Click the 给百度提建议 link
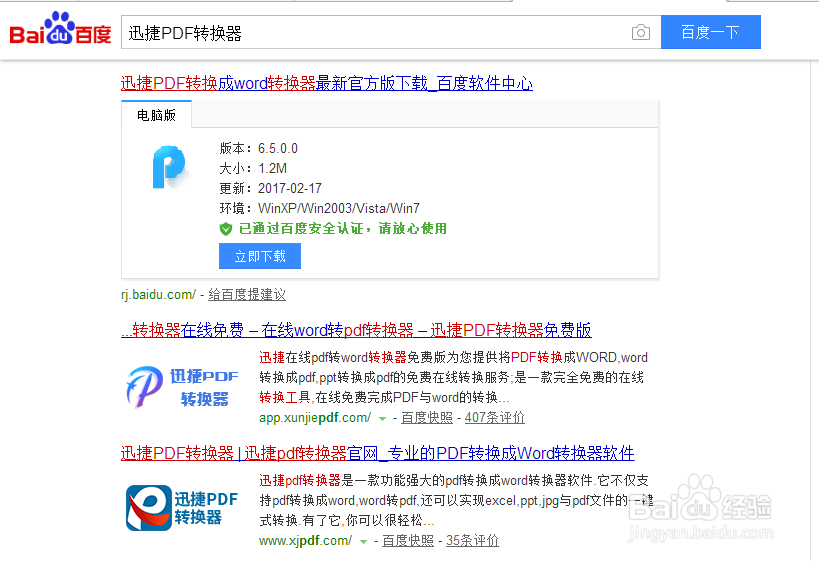This screenshot has height=561, width=819. [247, 295]
